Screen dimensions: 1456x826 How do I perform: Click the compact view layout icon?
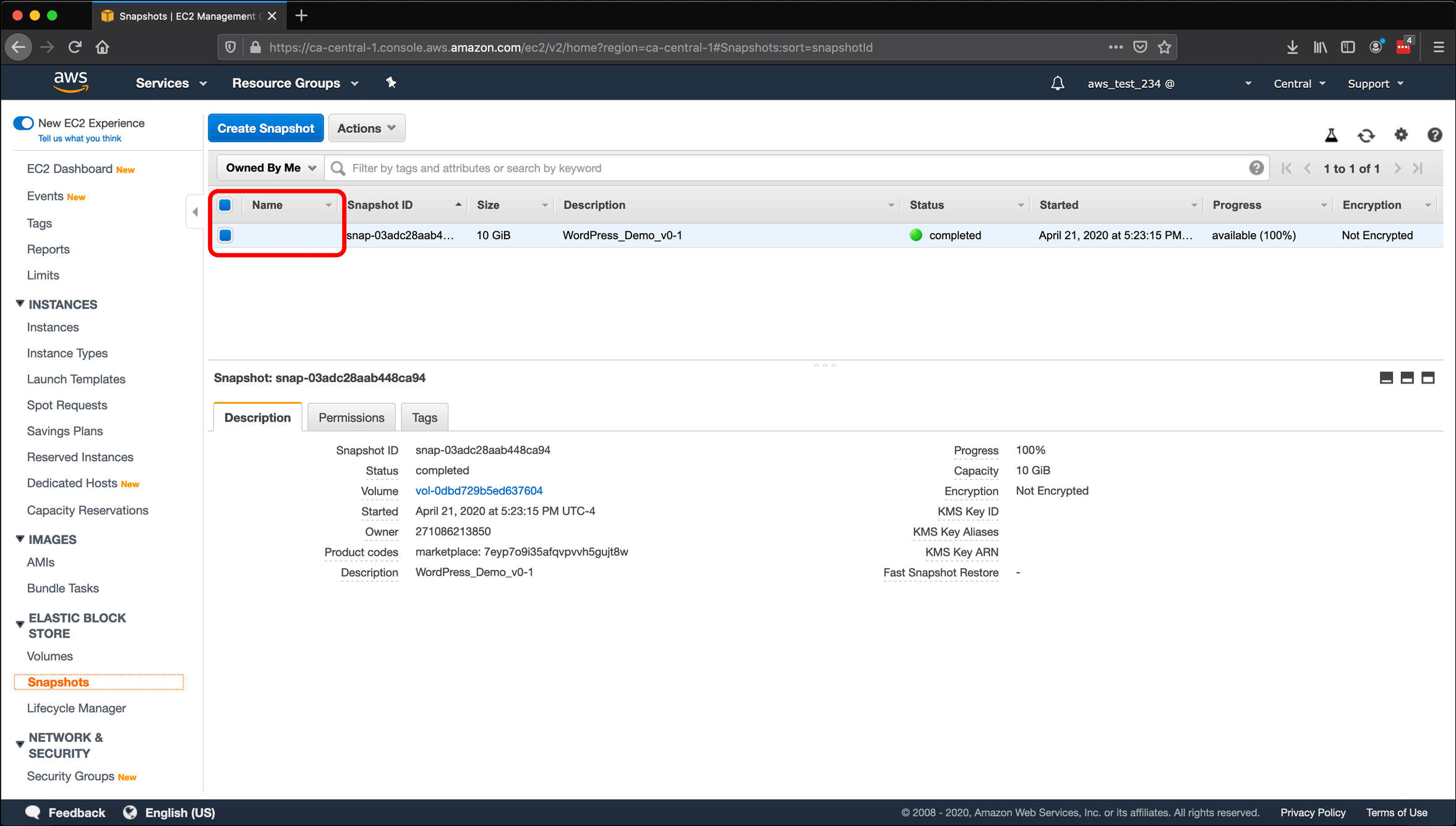[1388, 377]
